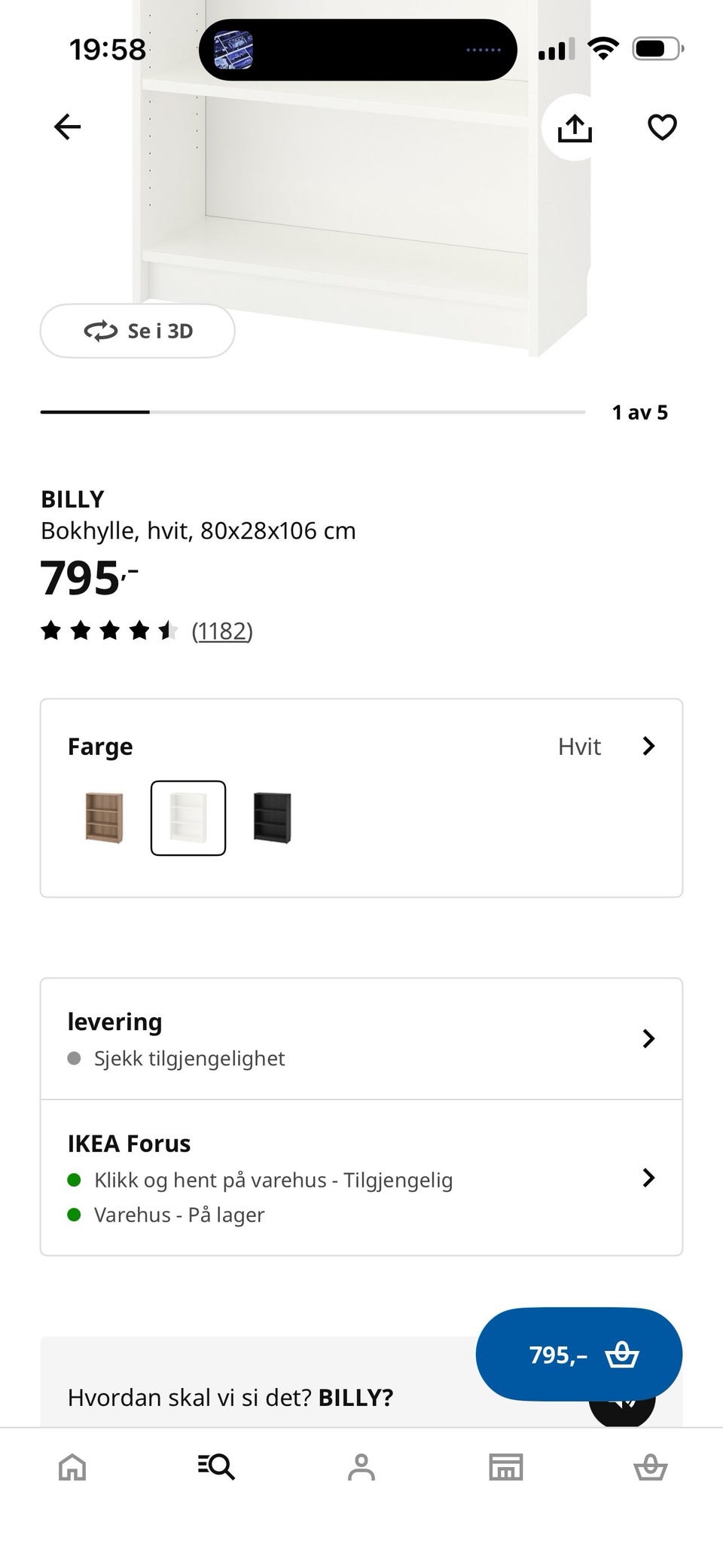The height and width of the screenshot is (1568, 723).
Task: Open the shopping basket tab icon
Action: click(x=650, y=1466)
